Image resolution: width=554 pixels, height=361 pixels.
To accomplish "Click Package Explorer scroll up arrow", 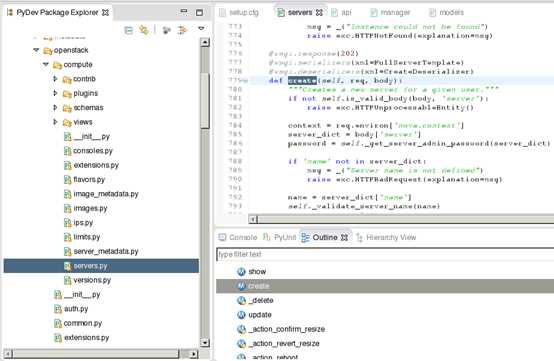I will tap(205, 42).
